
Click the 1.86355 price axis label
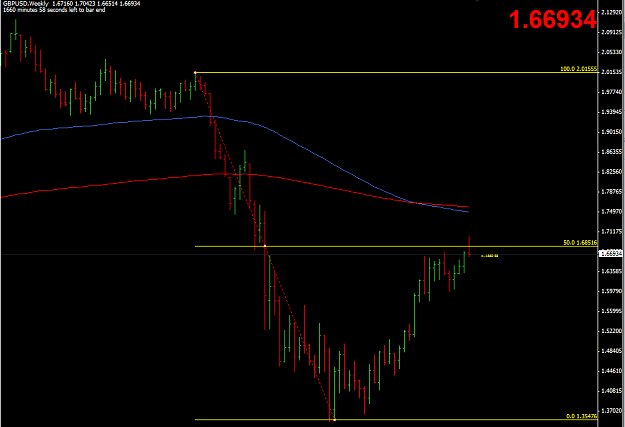(x=611, y=152)
